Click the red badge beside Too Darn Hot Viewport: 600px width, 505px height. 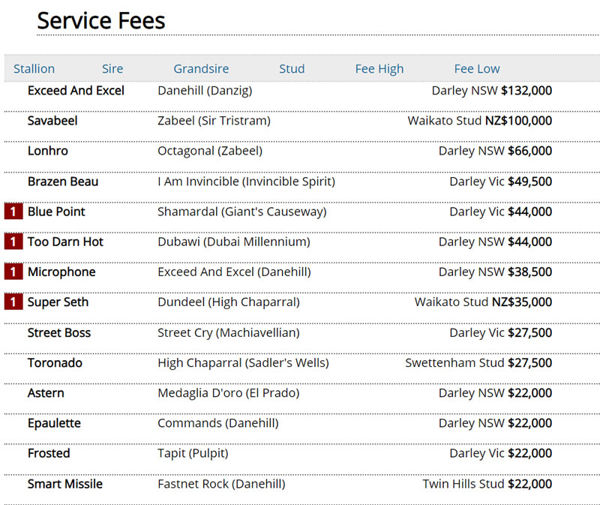click(13, 242)
